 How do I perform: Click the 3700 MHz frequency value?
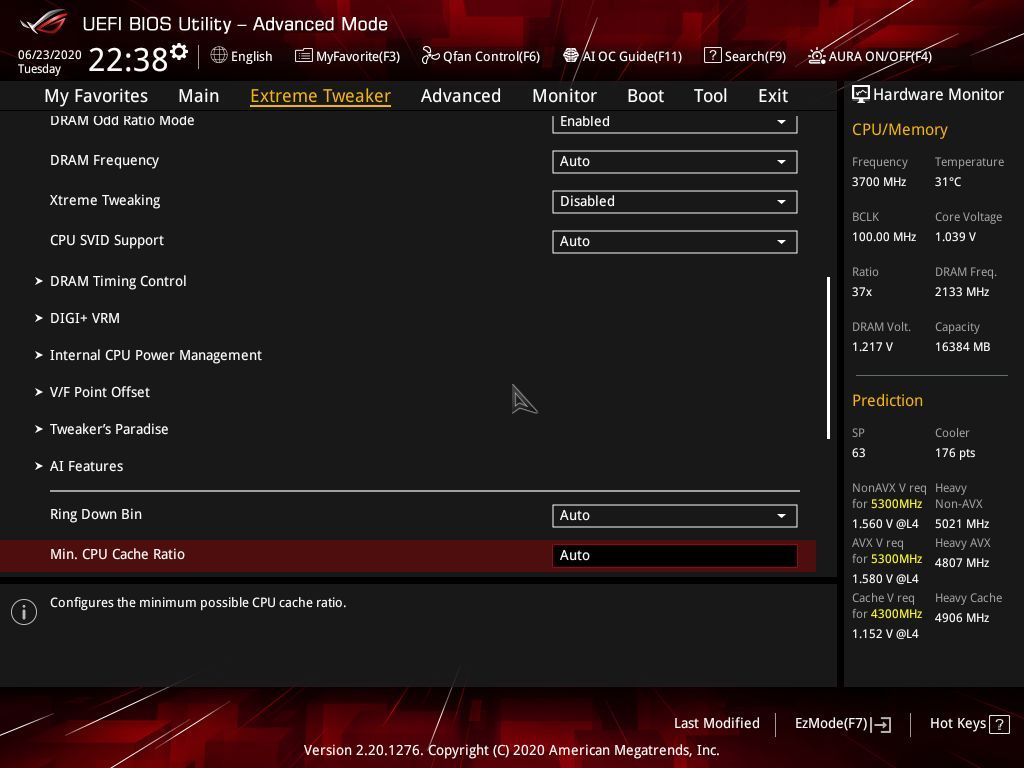(879, 182)
